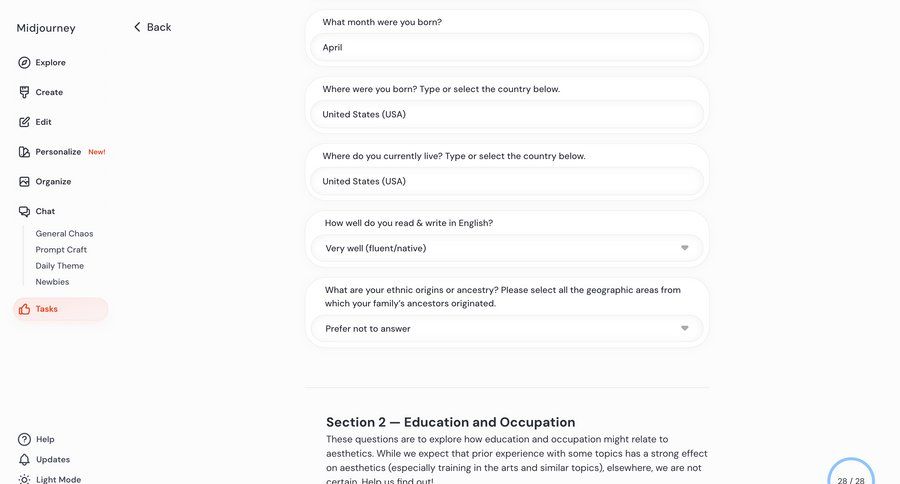Click the current country of residence field
Viewport: 900px width, 484px height.
tap(506, 181)
